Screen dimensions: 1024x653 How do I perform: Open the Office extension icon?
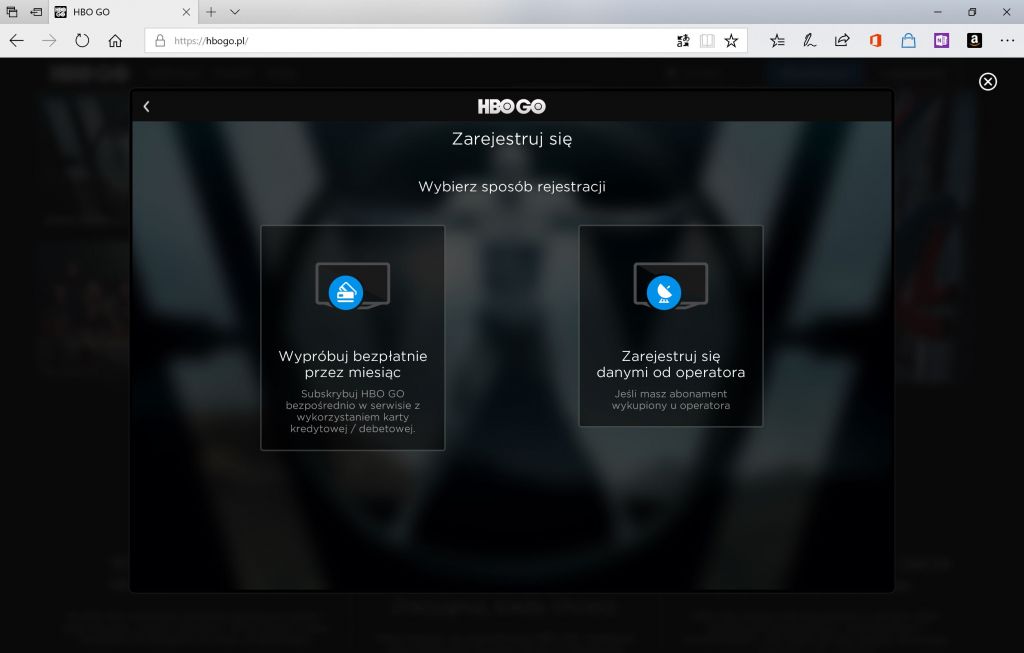click(x=875, y=40)
